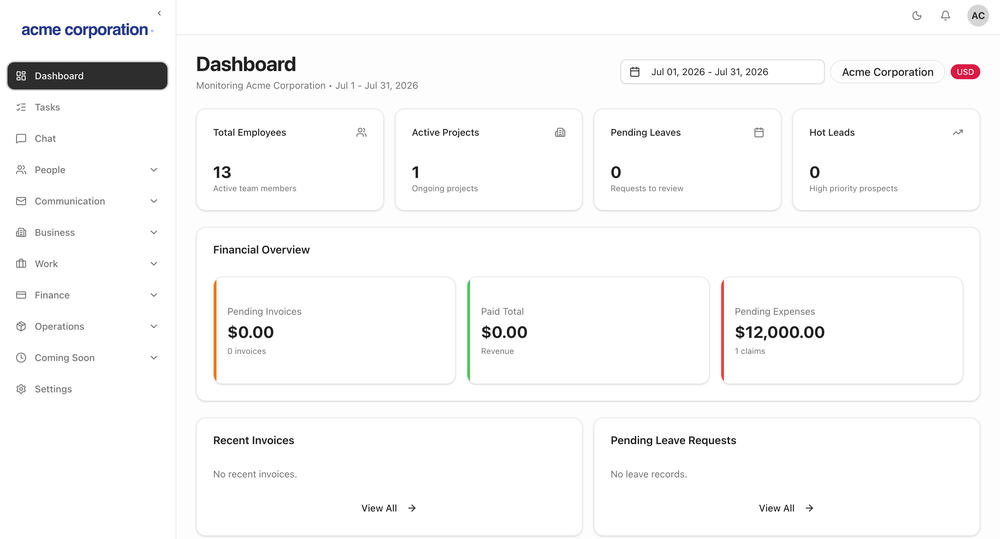Click the Tasks checklist icon in the sidebar
Viewport: 1000px width, 539px height.
pyautogui.click(x=21, y=107)
